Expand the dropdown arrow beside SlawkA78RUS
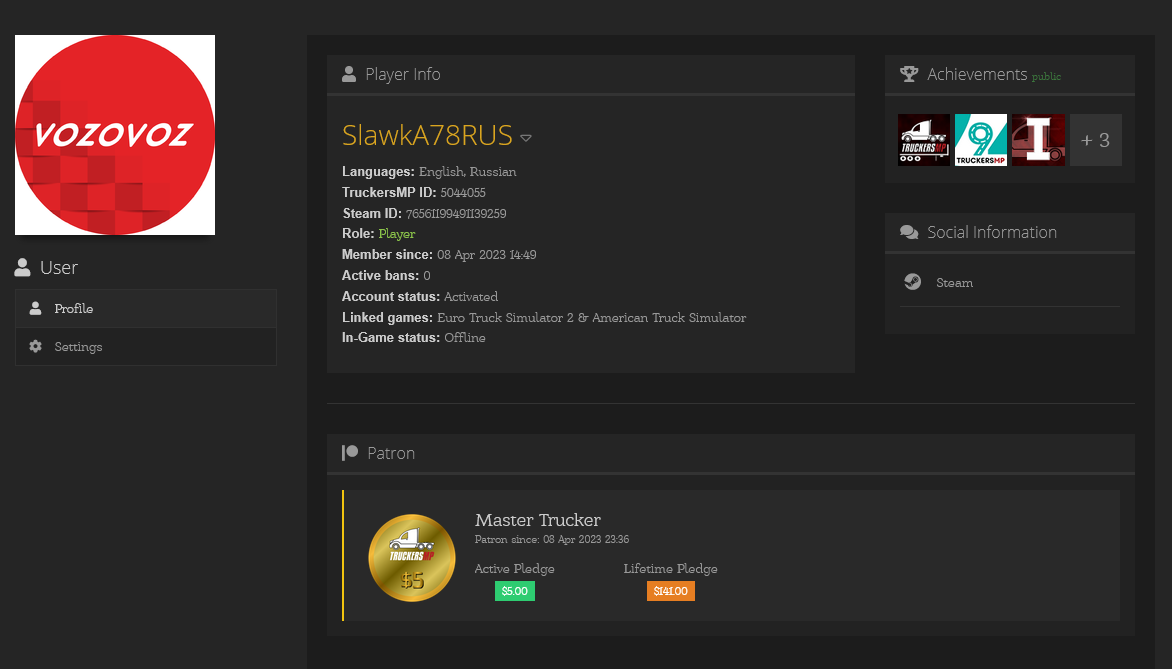This screenshot has width=1172, height=669. click(x=526, y=138)
